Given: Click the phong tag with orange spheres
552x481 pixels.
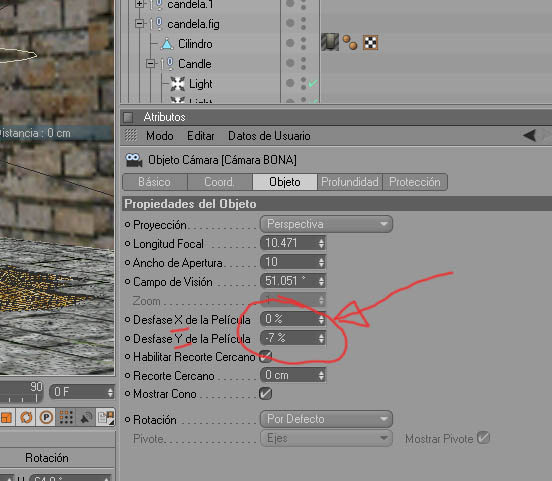Looking at the screenshot, I should click(350, 43).
